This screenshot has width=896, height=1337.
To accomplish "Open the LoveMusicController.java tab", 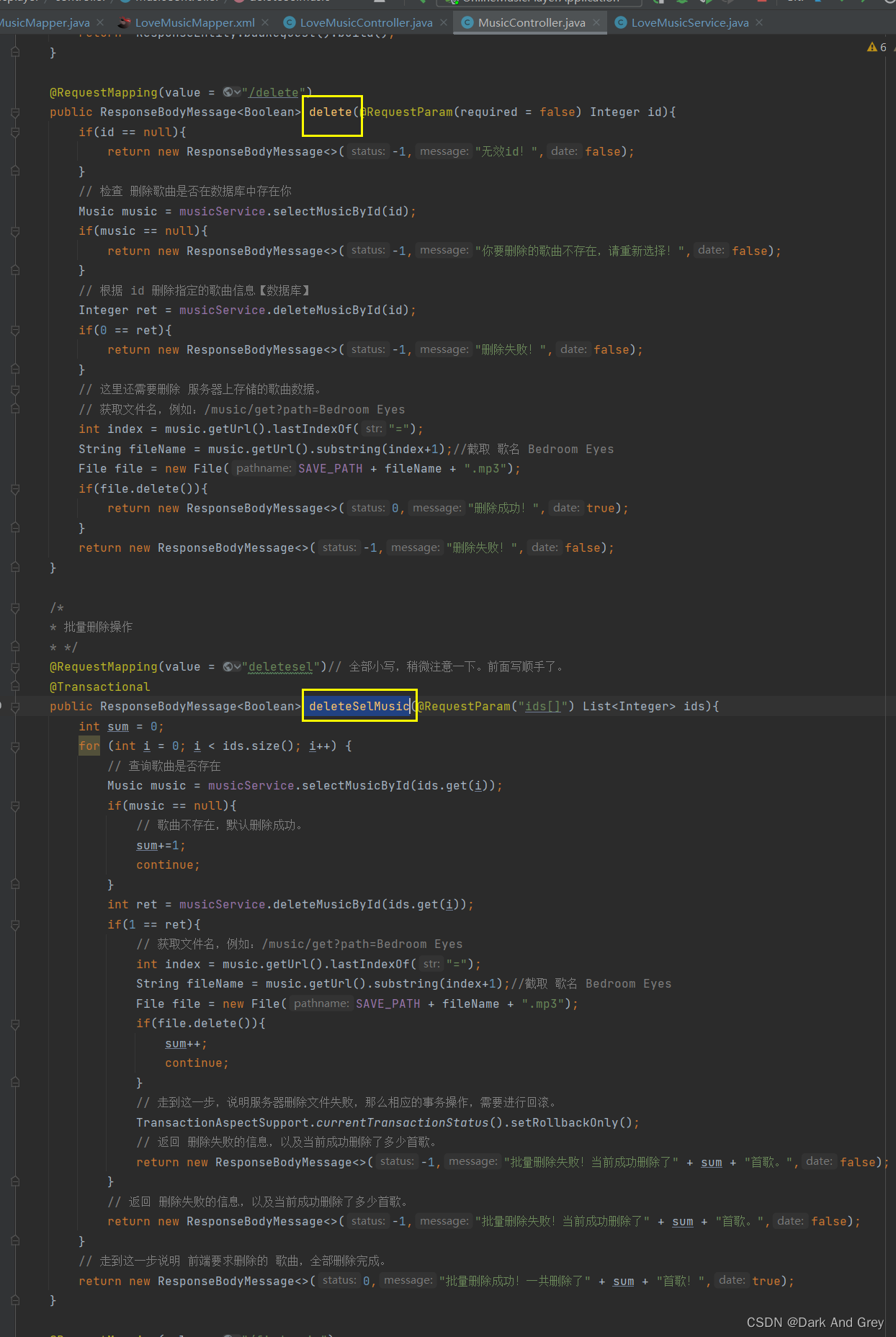I will [x=366, y=22].
